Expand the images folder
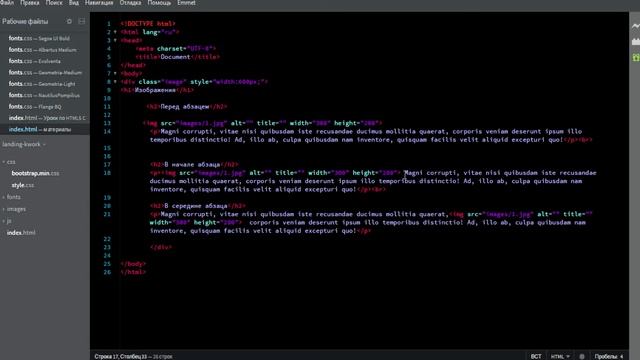 4,209
